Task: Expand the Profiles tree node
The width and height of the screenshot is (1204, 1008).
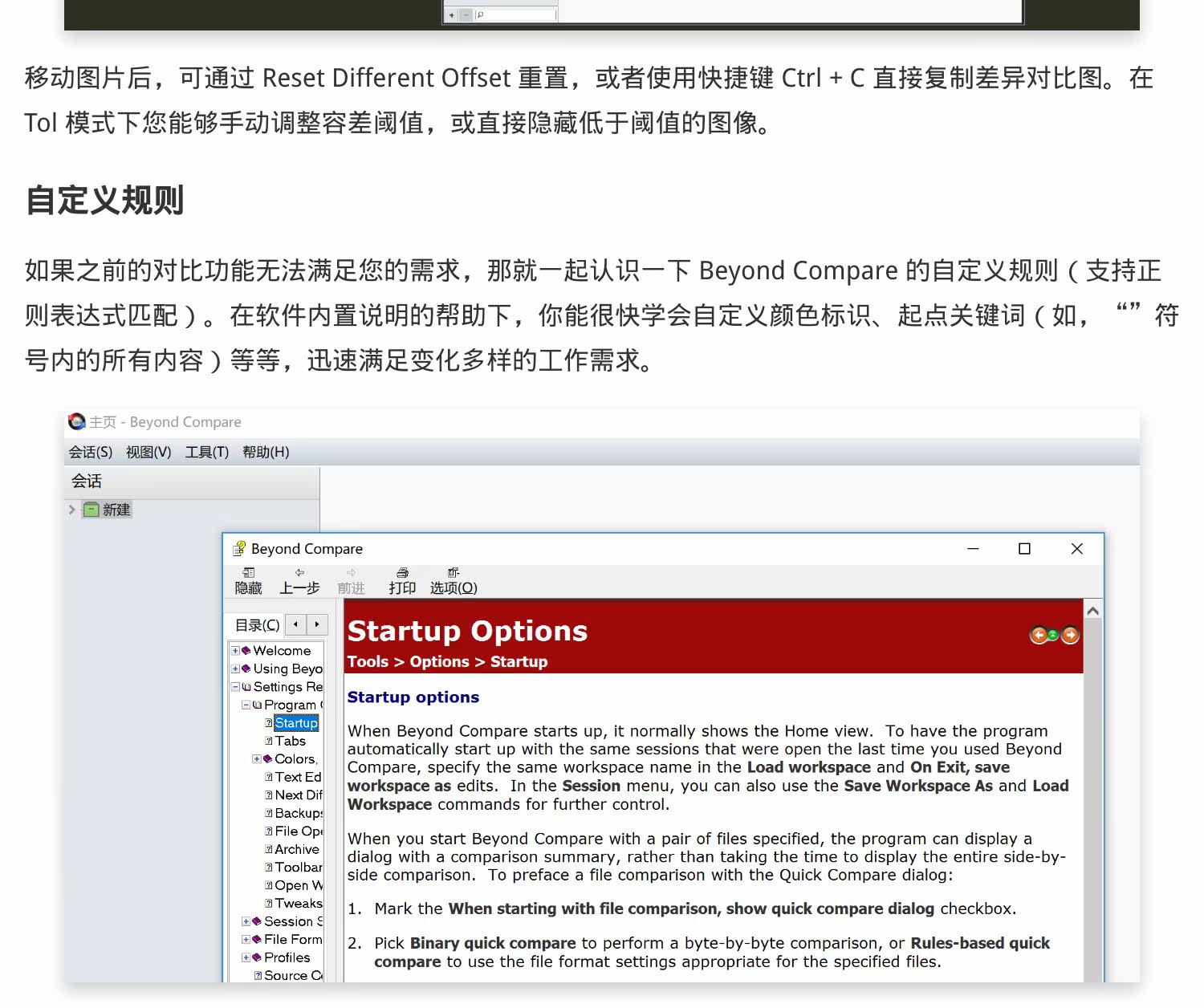Action: point(246,957)
